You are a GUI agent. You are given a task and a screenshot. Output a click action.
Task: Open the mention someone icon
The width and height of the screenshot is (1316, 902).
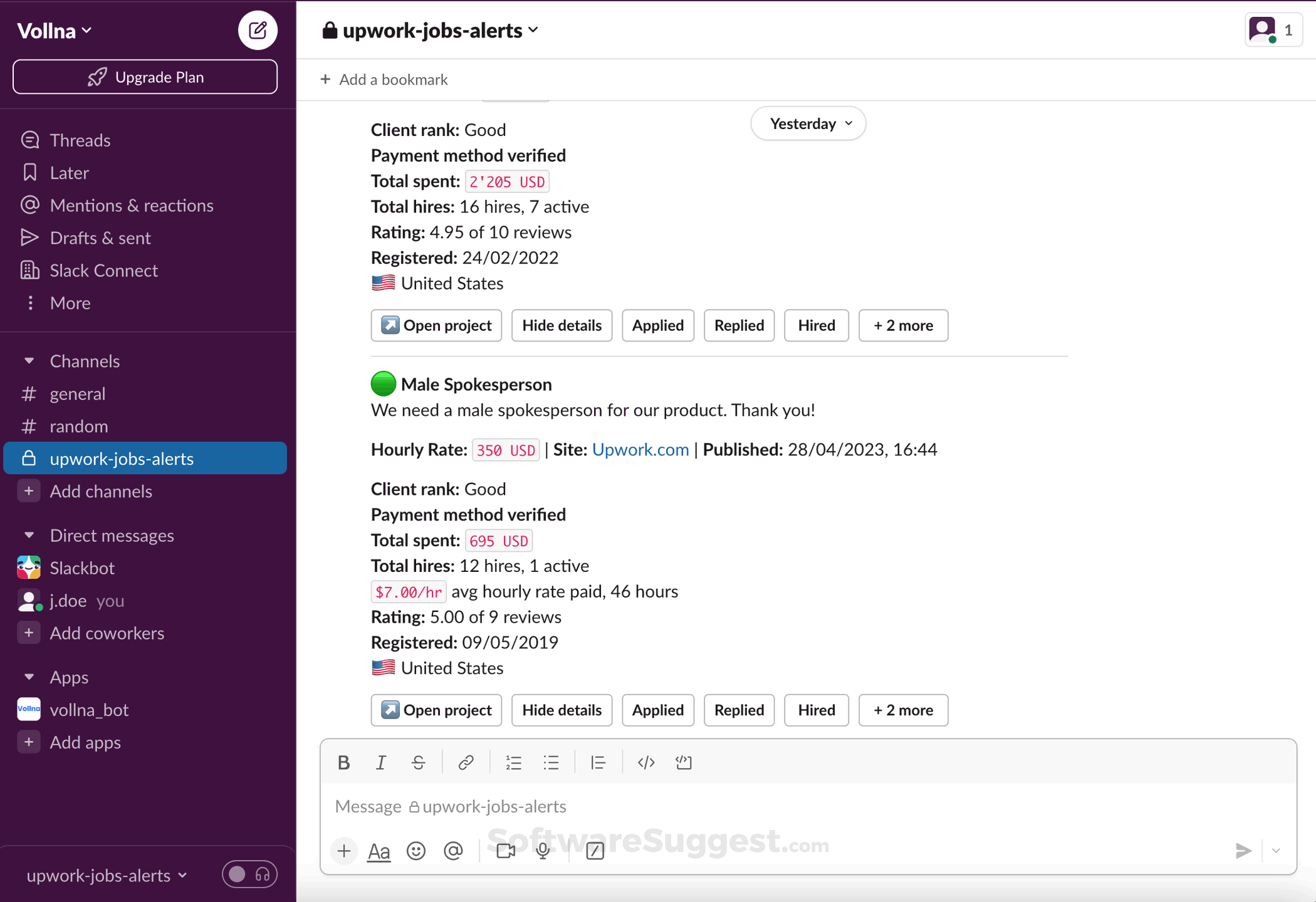[x=453, y=851]
